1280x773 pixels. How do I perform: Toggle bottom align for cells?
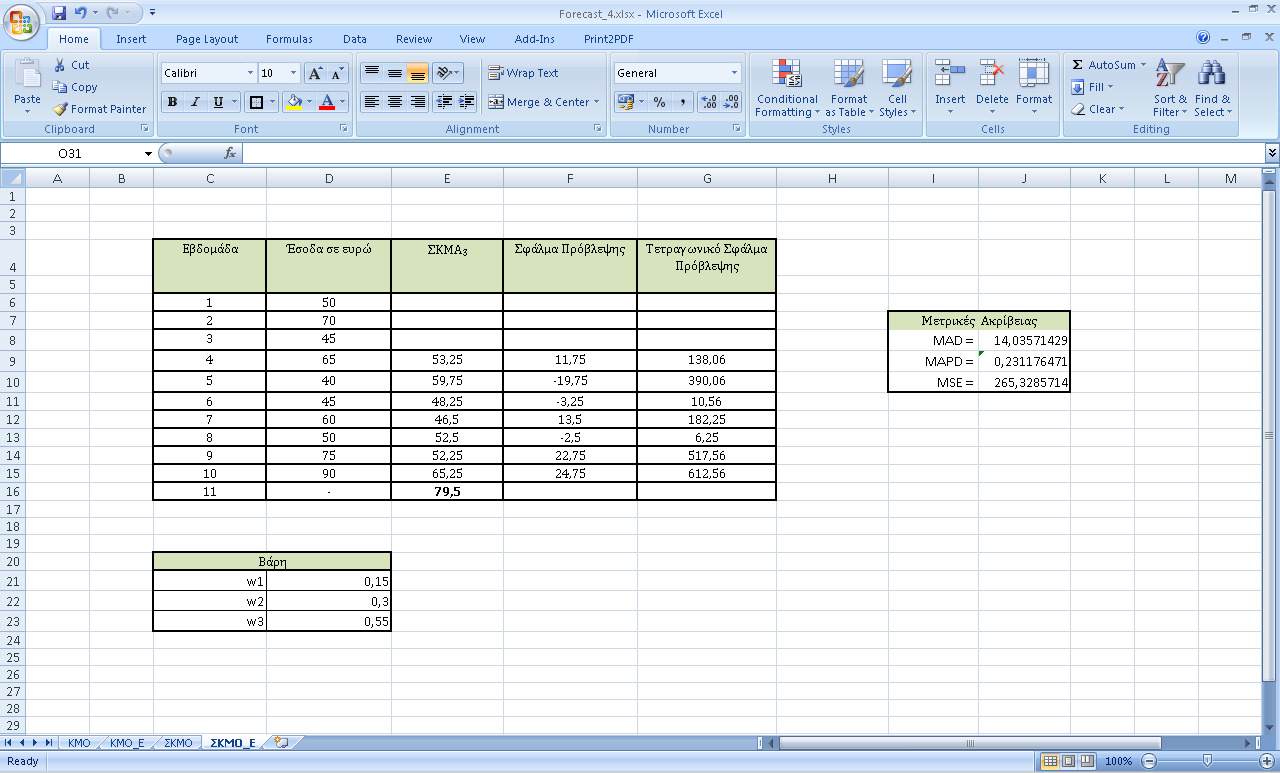418,73
